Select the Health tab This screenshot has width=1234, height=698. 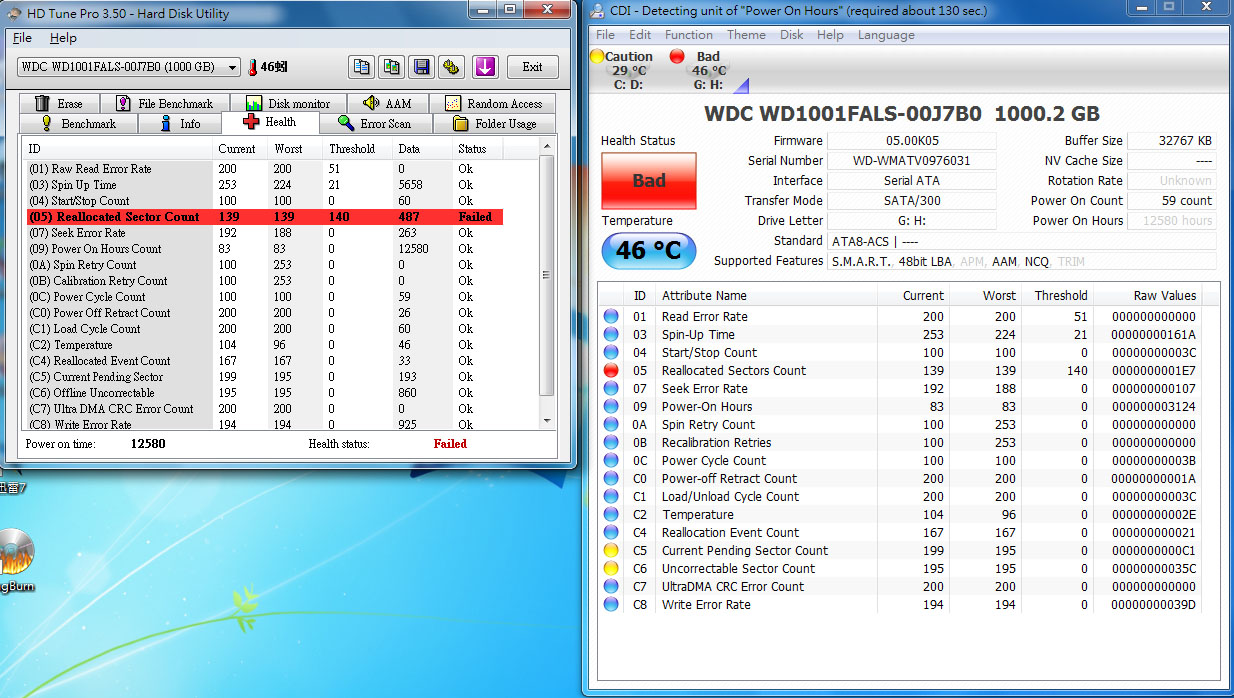[x=270, y=122]
